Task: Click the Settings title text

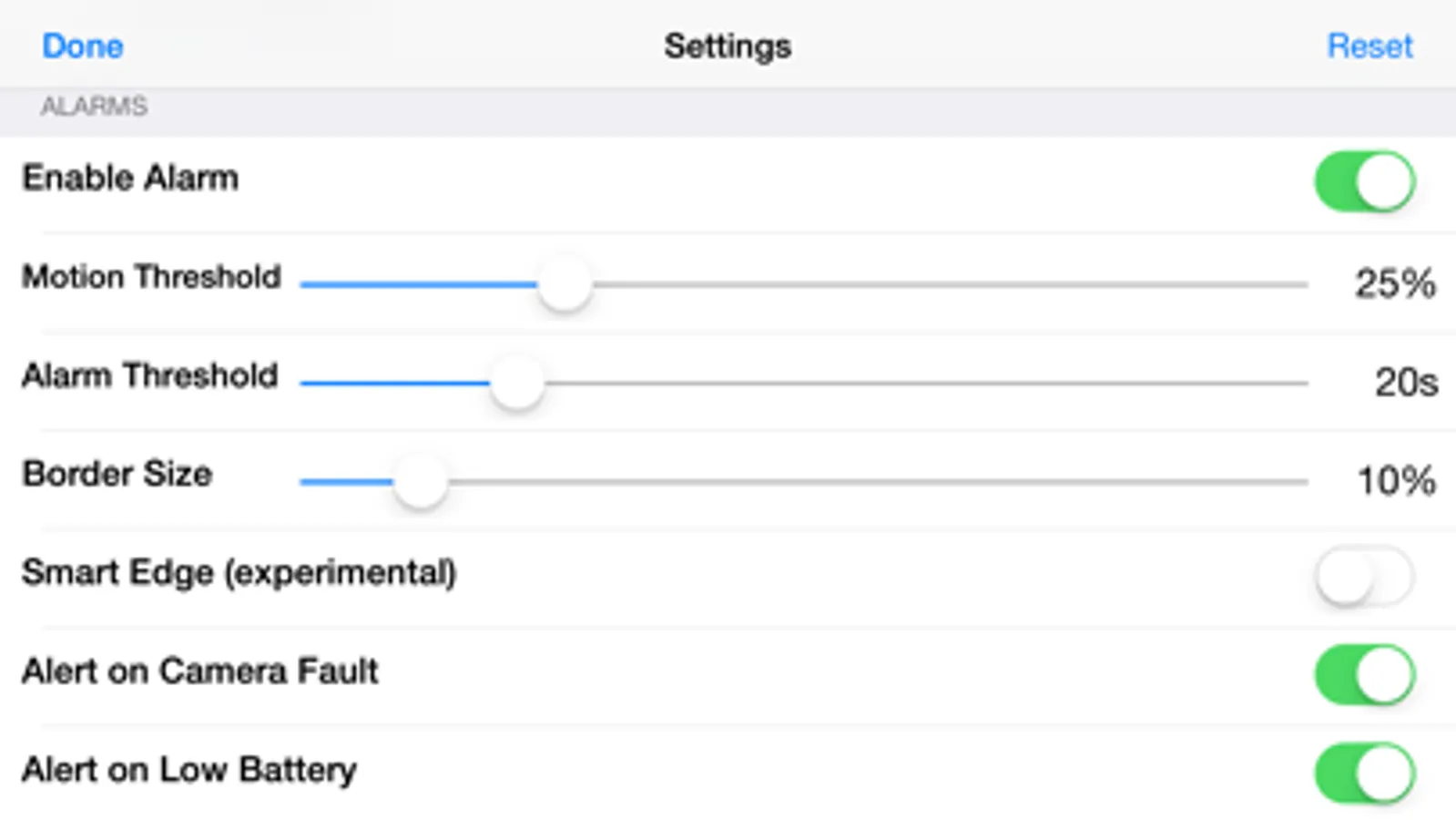Action: (728, 46)
